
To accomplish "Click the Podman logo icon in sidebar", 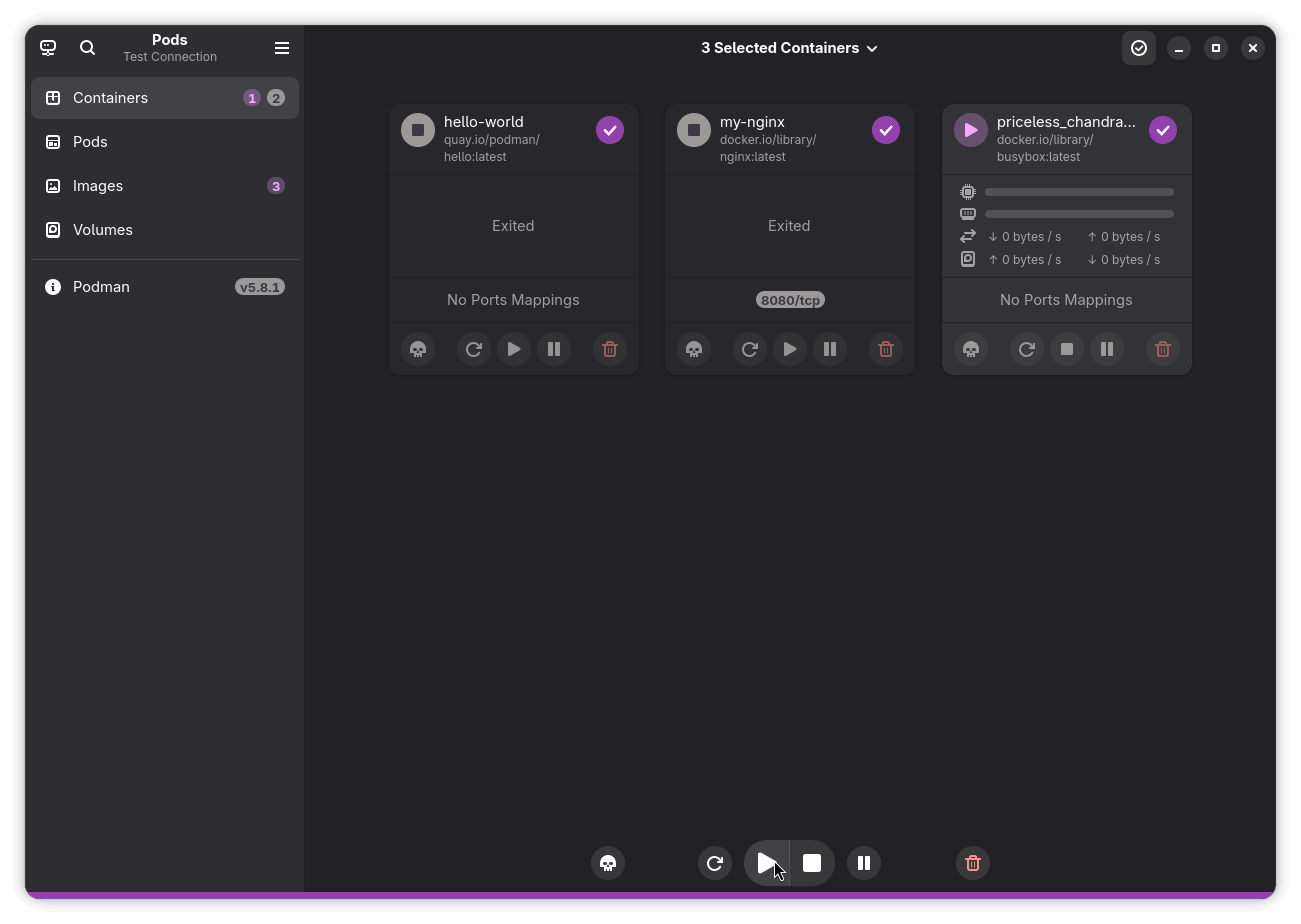I will pos(47,47).
